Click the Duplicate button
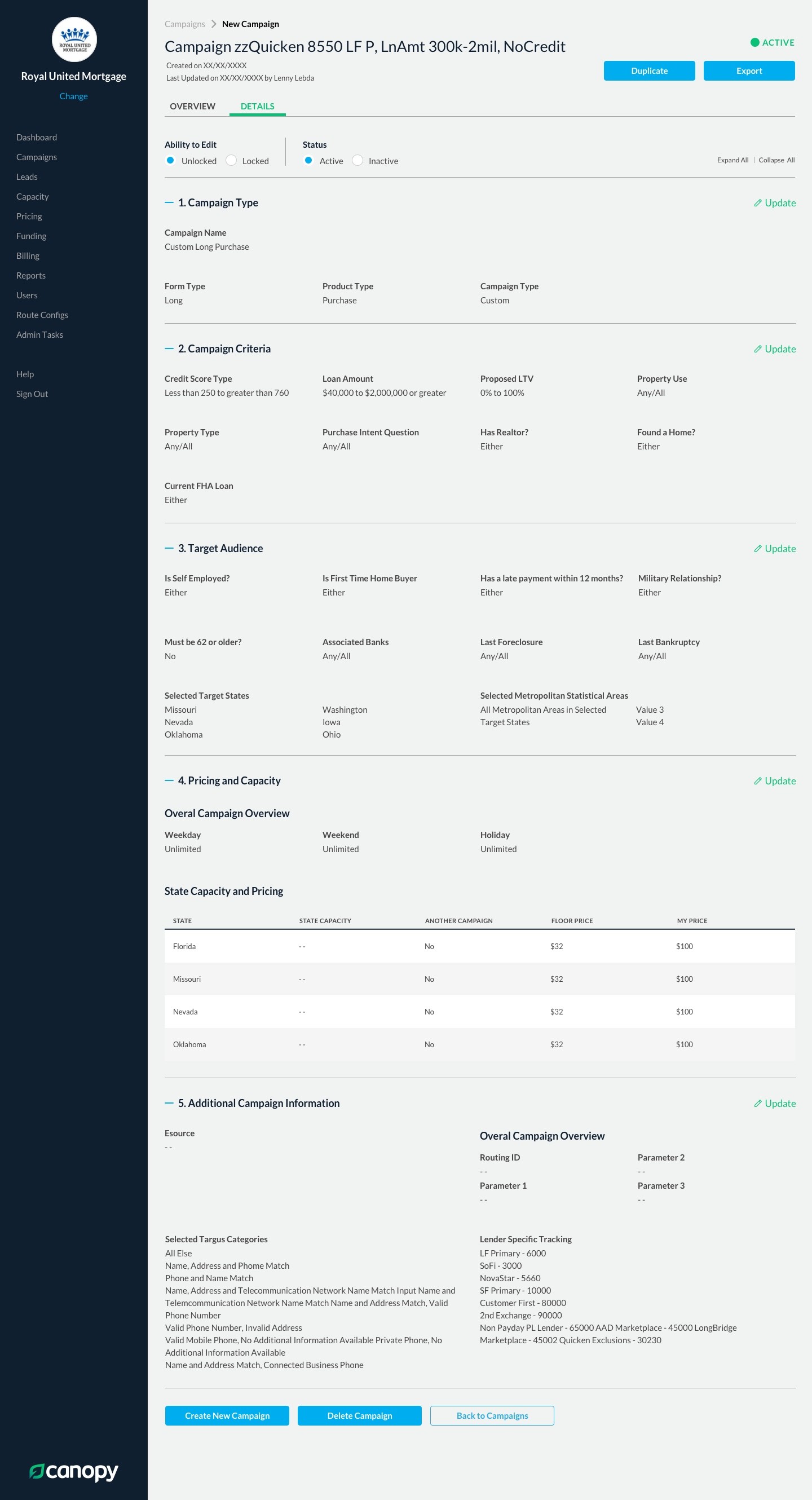Image resolution: width=812 pixels, height=1500 pixels. (649, 71)
